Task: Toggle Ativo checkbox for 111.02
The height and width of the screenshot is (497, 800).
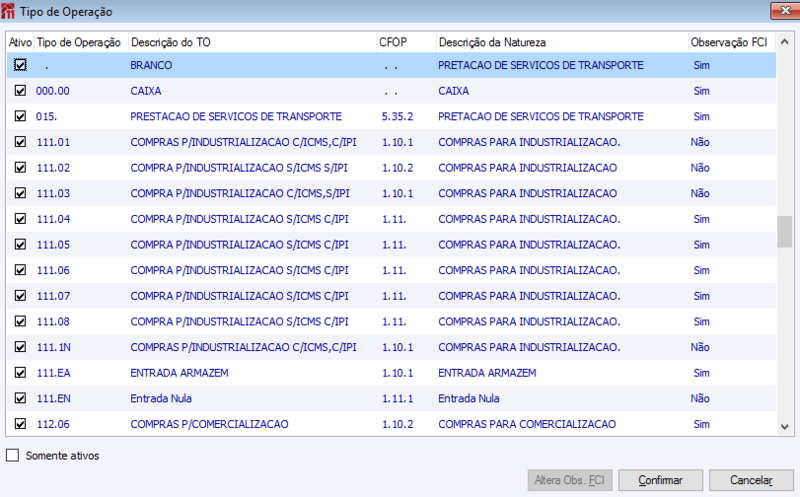Action: [x=20, y=167]
